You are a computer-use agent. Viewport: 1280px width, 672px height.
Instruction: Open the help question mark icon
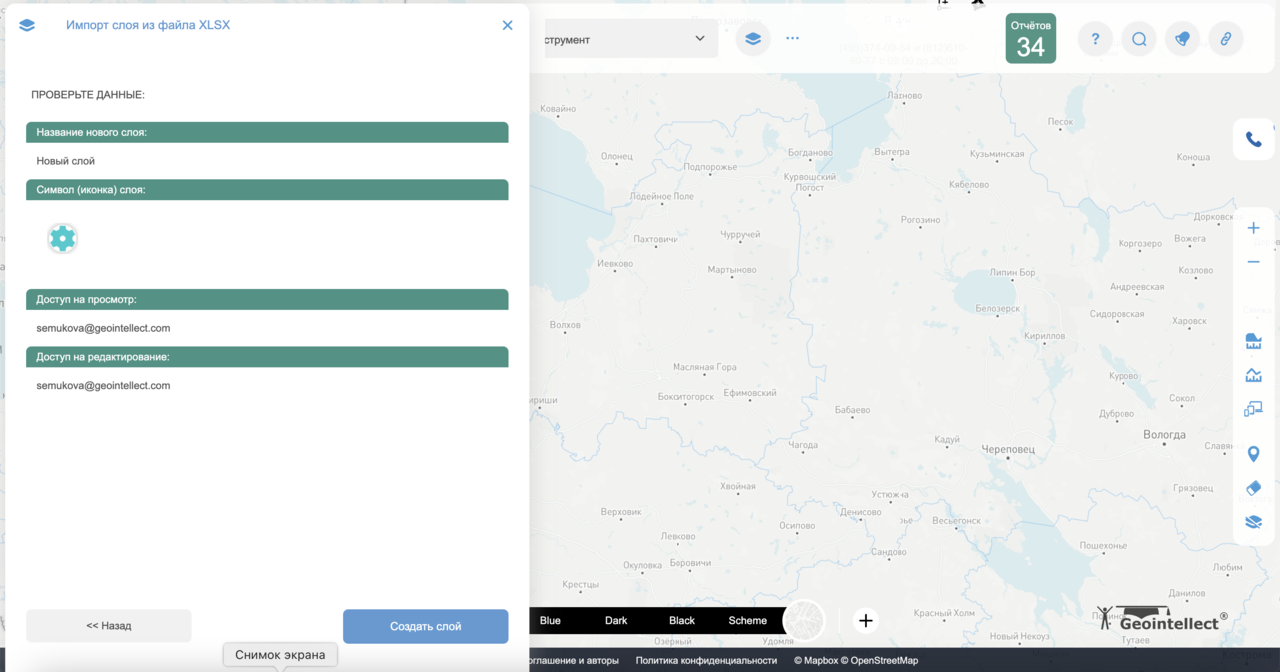pyautogui.click(x=1094, y=38)
